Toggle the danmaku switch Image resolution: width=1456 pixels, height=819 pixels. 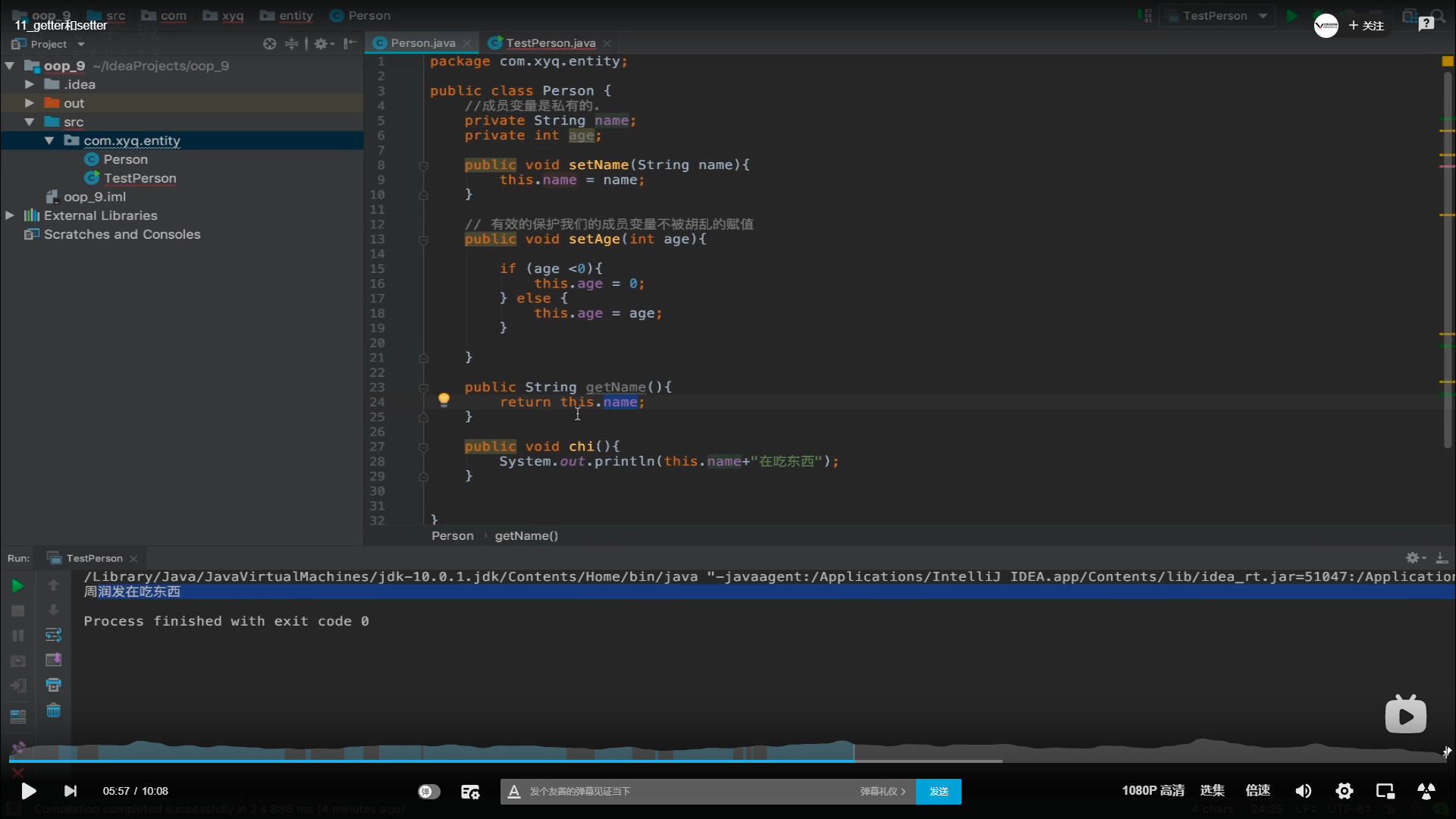[428, 791]
